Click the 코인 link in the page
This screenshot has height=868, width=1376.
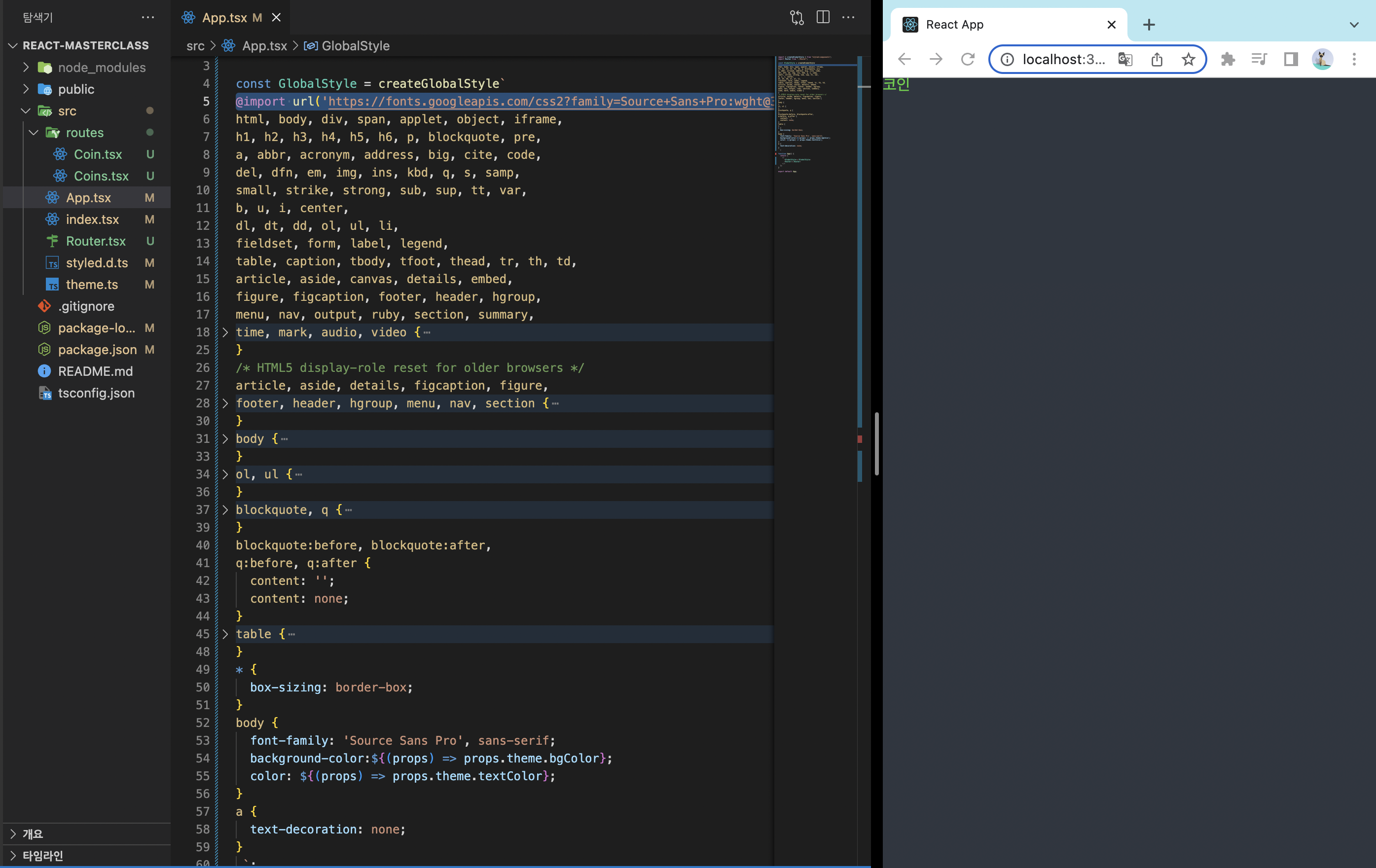click(x=896, y=84)
